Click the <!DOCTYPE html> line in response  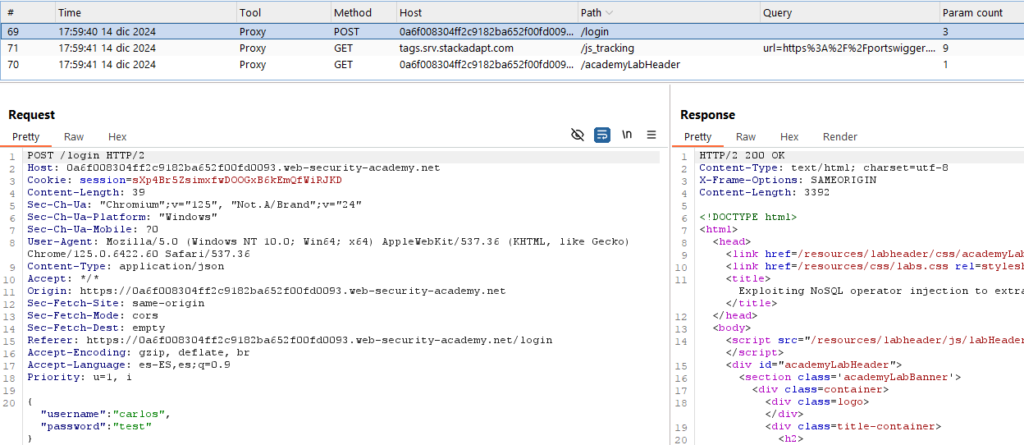(748, 216)
